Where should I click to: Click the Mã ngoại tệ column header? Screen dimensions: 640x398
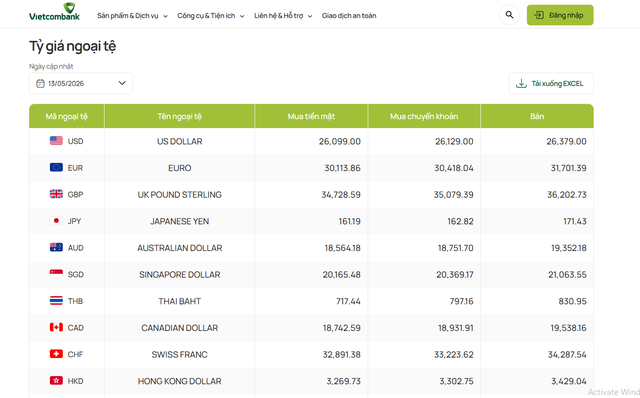tap(67, 116)
